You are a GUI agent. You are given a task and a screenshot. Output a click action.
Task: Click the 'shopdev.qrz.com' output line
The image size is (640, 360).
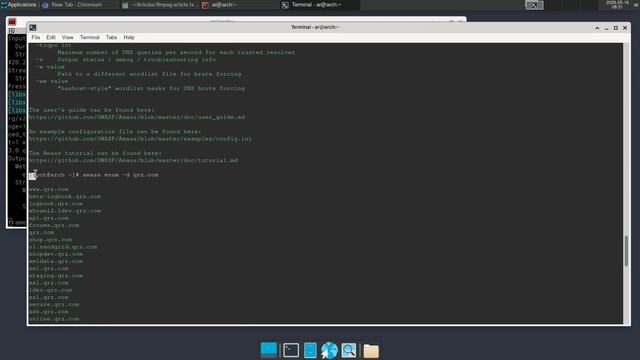click(56, 254)
